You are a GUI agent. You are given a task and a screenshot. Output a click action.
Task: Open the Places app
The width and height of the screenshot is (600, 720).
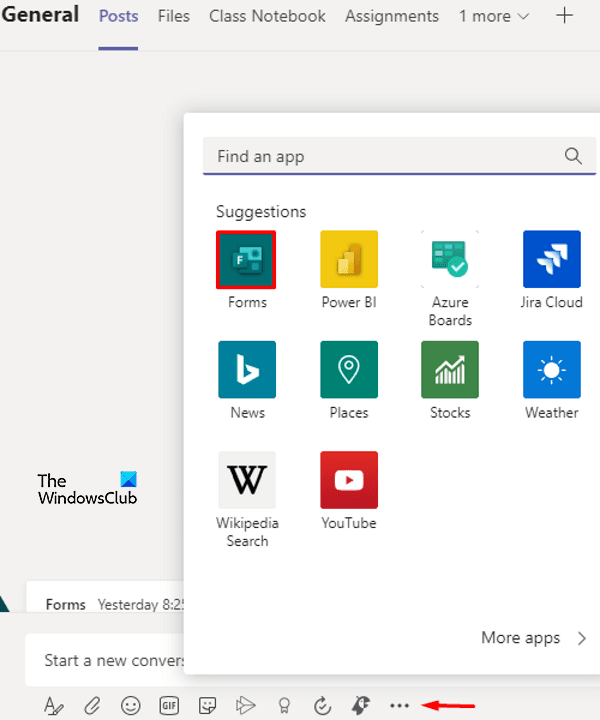[x=349, y=370]
